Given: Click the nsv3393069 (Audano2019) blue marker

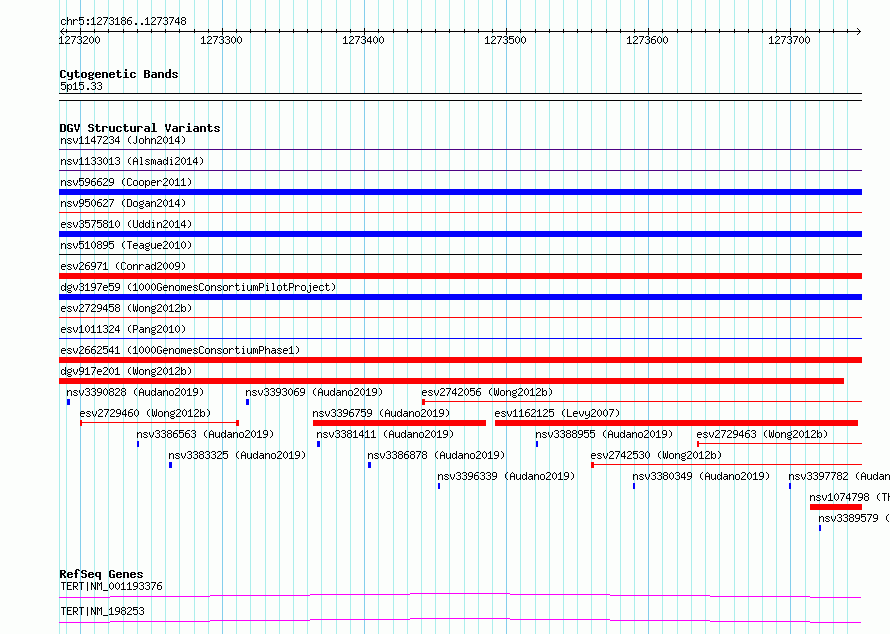Looking at the screenshot, I should point(247,402).
